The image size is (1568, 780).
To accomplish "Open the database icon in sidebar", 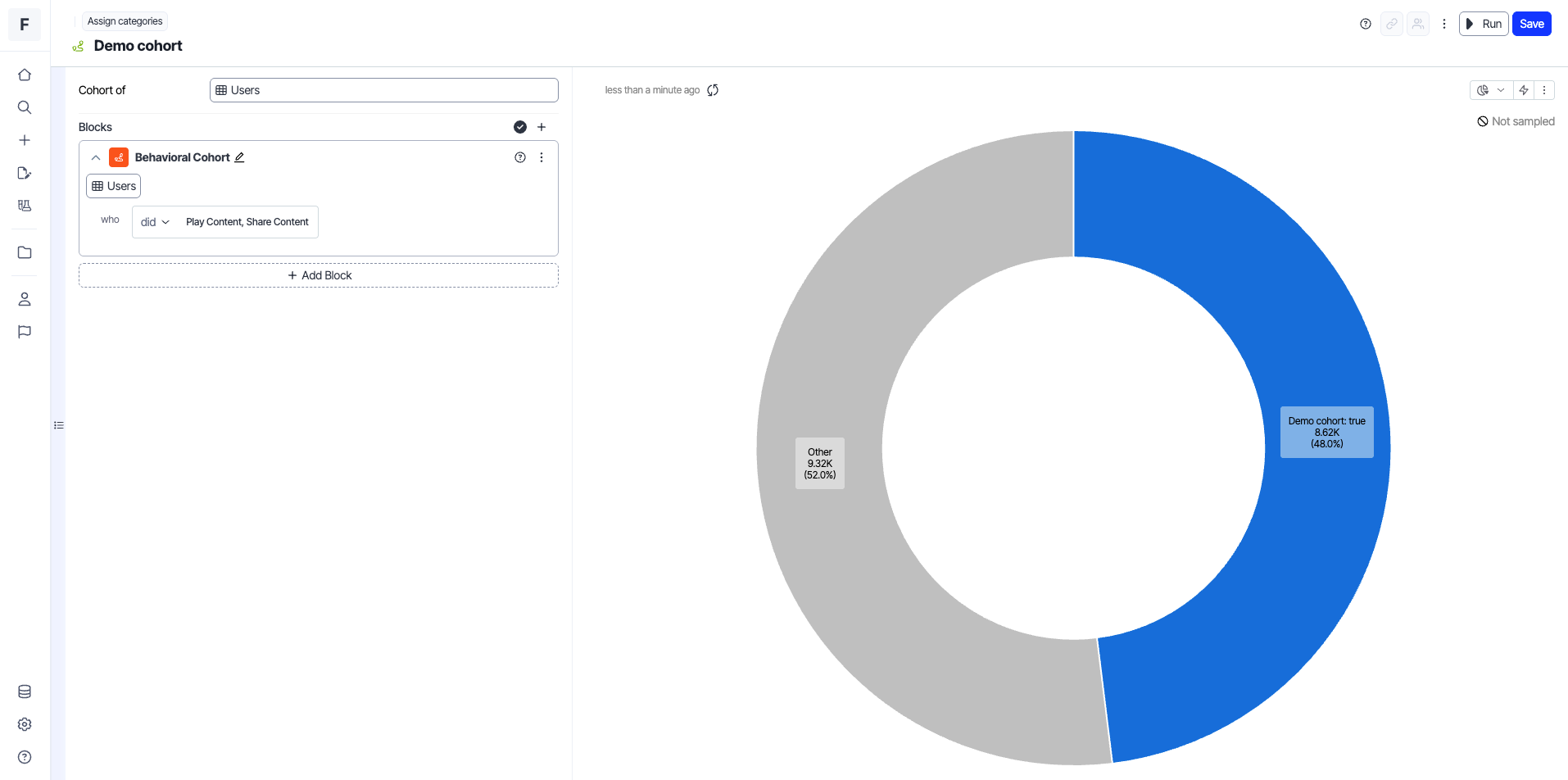I will pyautogui.click(x=25, y=692).
